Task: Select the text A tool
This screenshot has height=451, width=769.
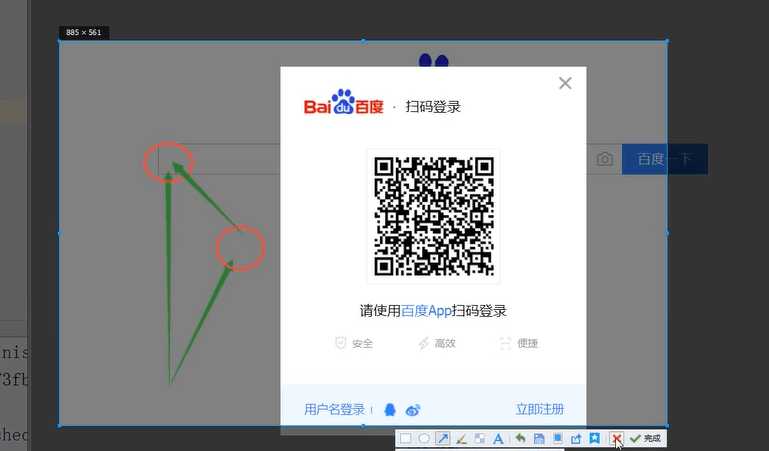Action: 498,438
